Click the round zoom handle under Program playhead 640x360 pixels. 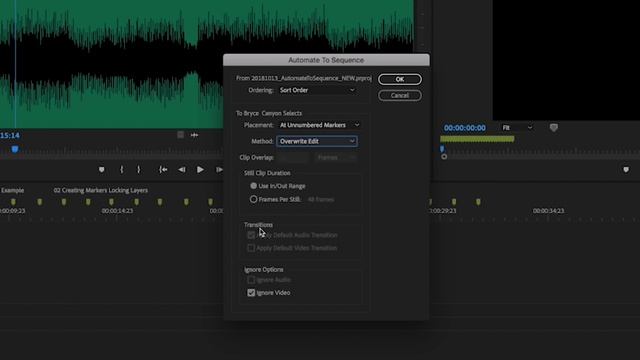(x=444, y=157)
